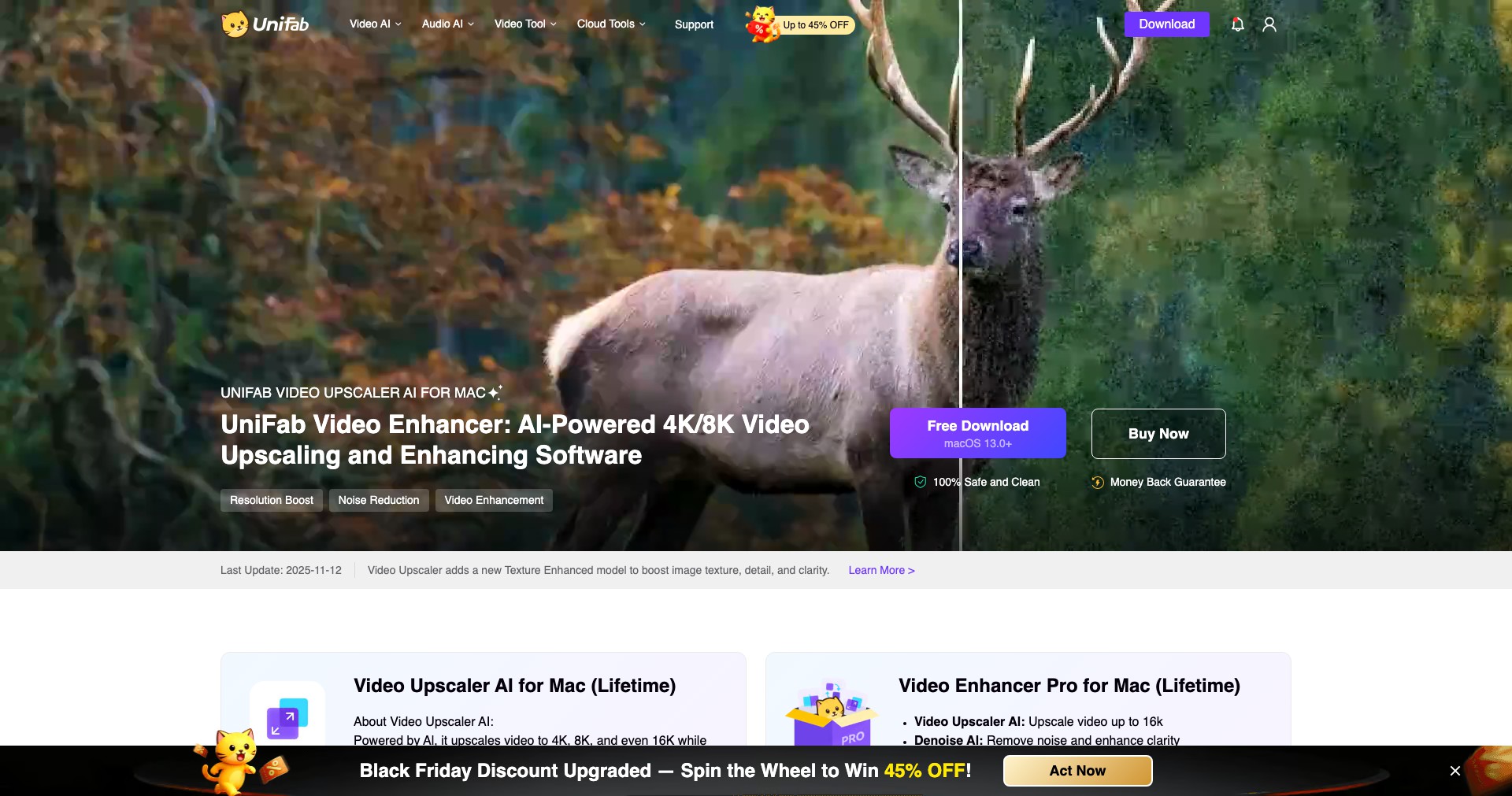Click the Video Upscaler AI product icon
This screenshot has height=796, width=1512.
(x=287, y=717)
